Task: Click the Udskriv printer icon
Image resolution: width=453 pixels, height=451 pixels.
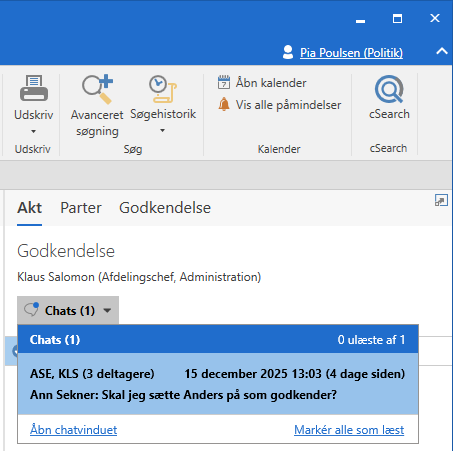Action: (x=34, y=88)
